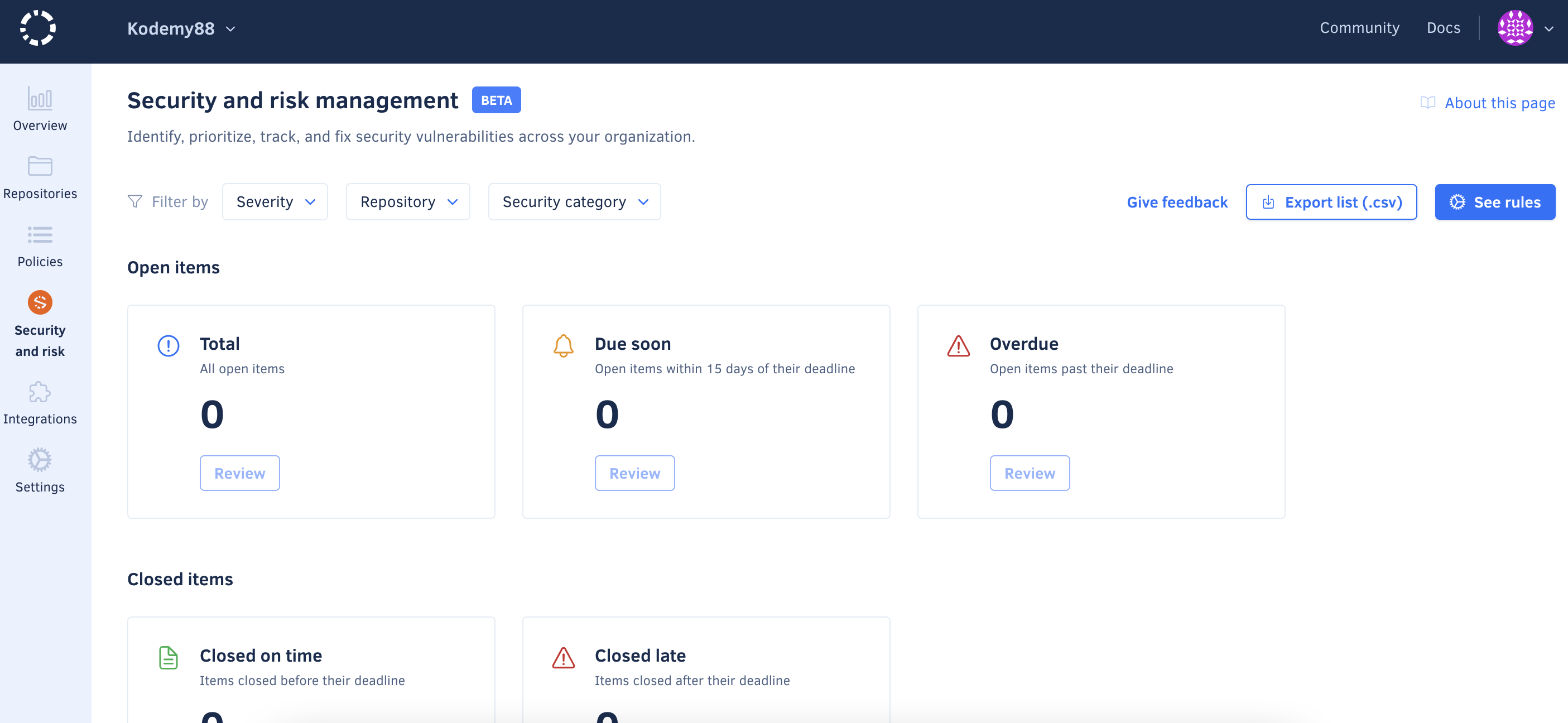Click the user avatar in the header

[x=1514, y=28]
